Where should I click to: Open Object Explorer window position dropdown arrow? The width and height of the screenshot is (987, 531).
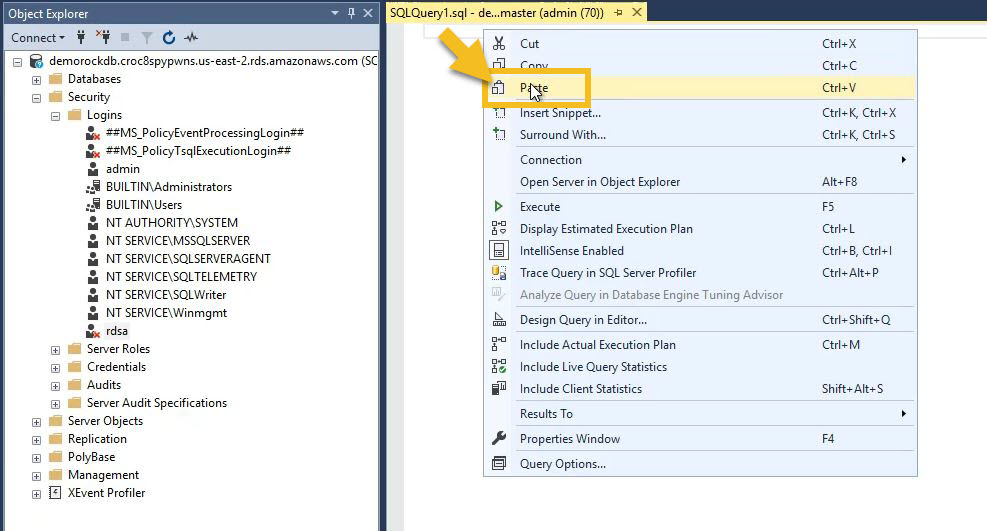tap(335, 13)
